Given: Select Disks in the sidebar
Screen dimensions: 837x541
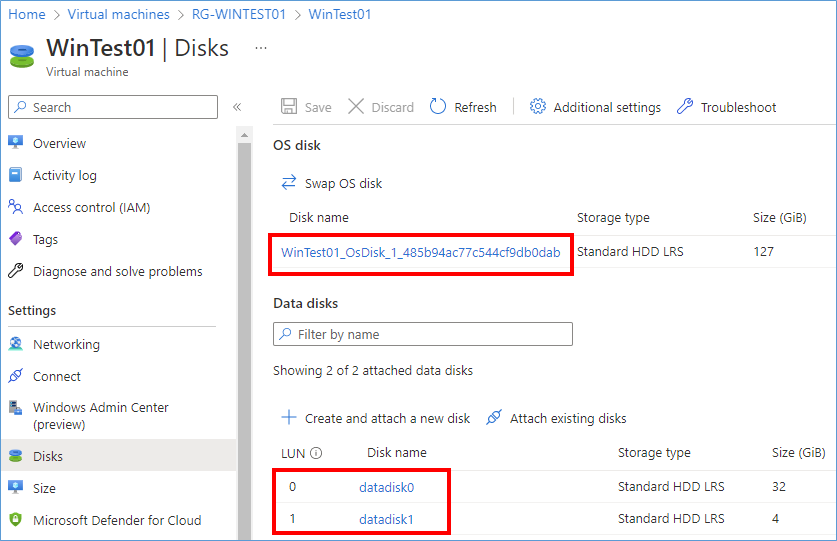Looking at the screenshot, I should 119,456.
